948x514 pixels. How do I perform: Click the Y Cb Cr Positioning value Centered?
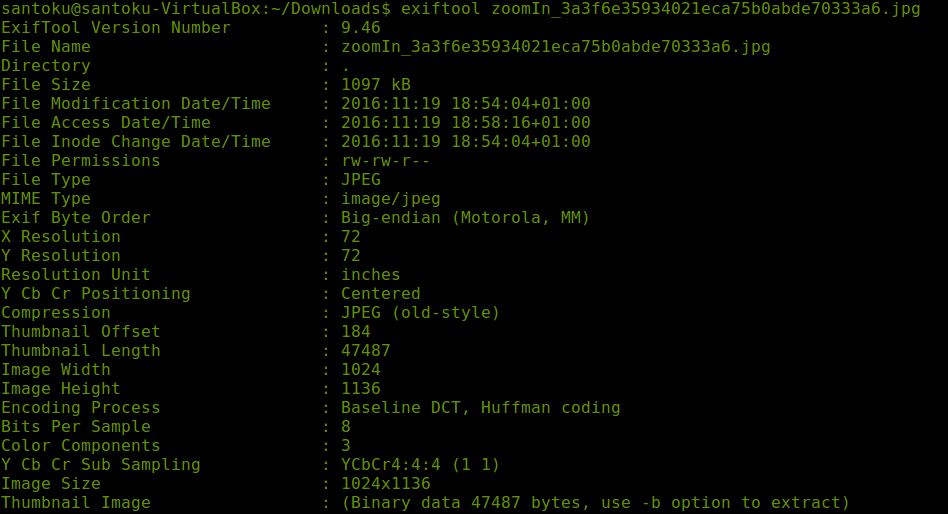pyautogui.click(x=380, y=294)
